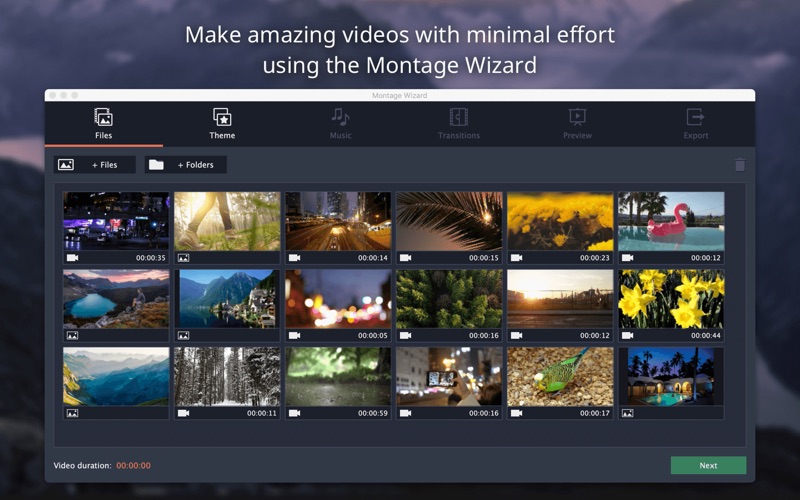Open the Files step icon
800x500 pixels.
coord(104,117)
